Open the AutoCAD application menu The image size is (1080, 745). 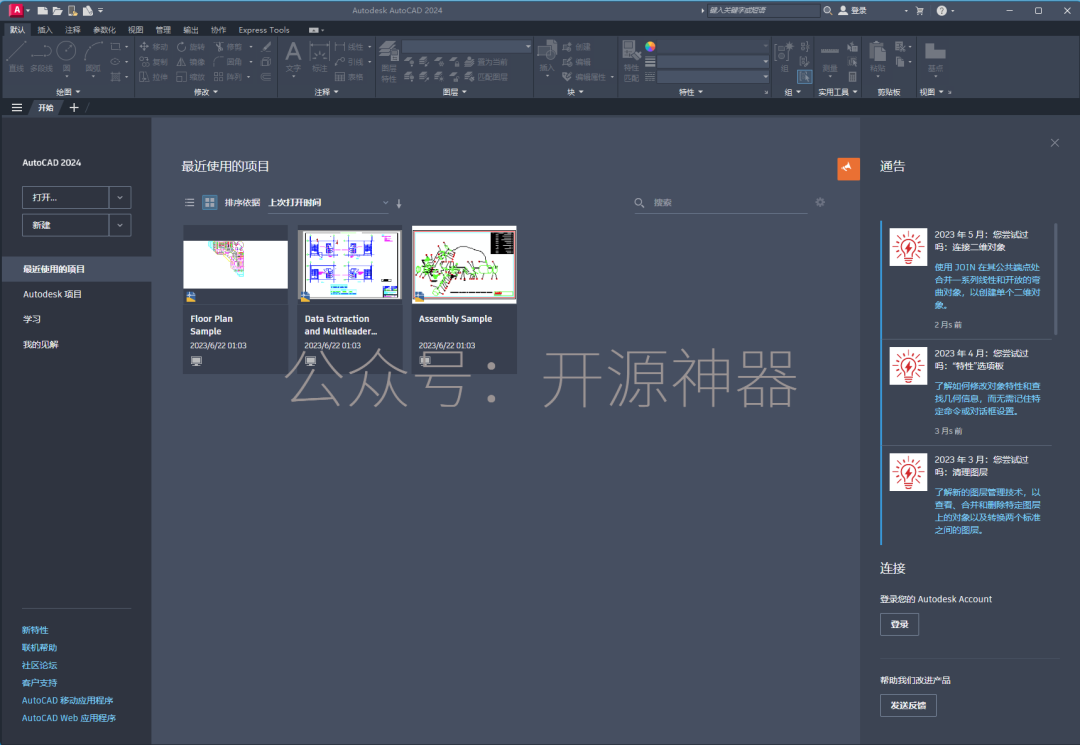click(x=17, y=10)
